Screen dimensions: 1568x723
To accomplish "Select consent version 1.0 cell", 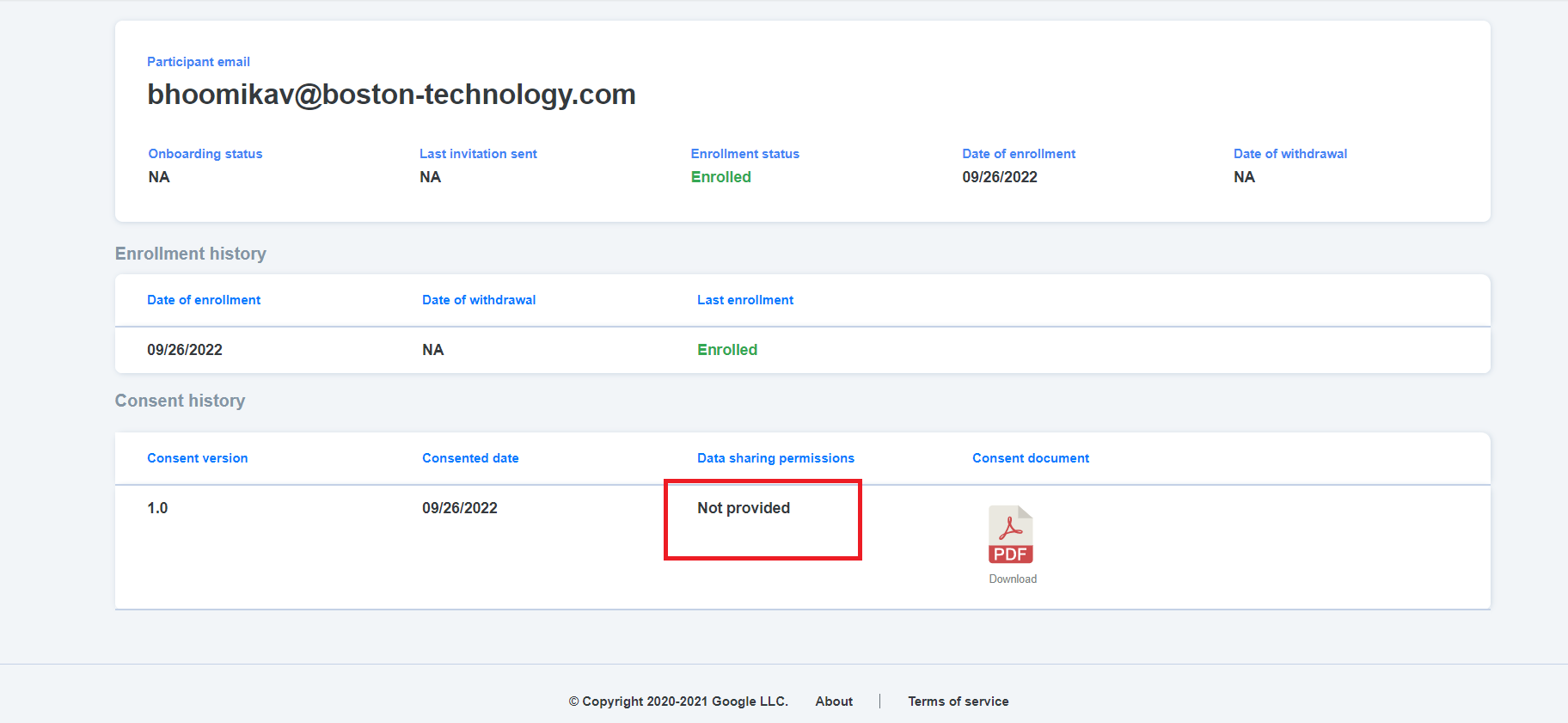I will point(157,508).
